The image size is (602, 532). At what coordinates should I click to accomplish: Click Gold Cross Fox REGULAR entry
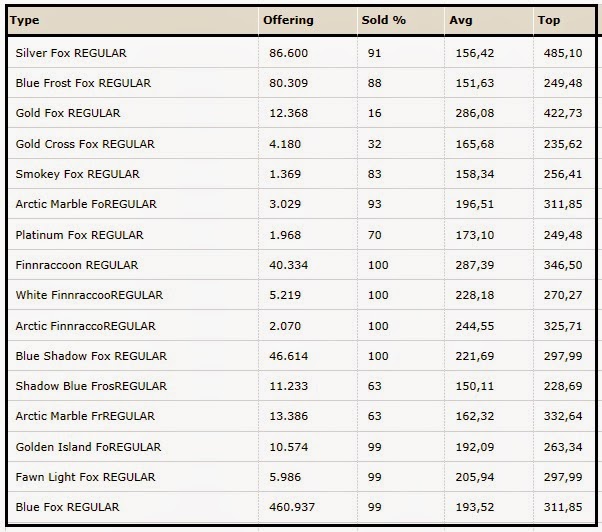click(x=85, y=144)
